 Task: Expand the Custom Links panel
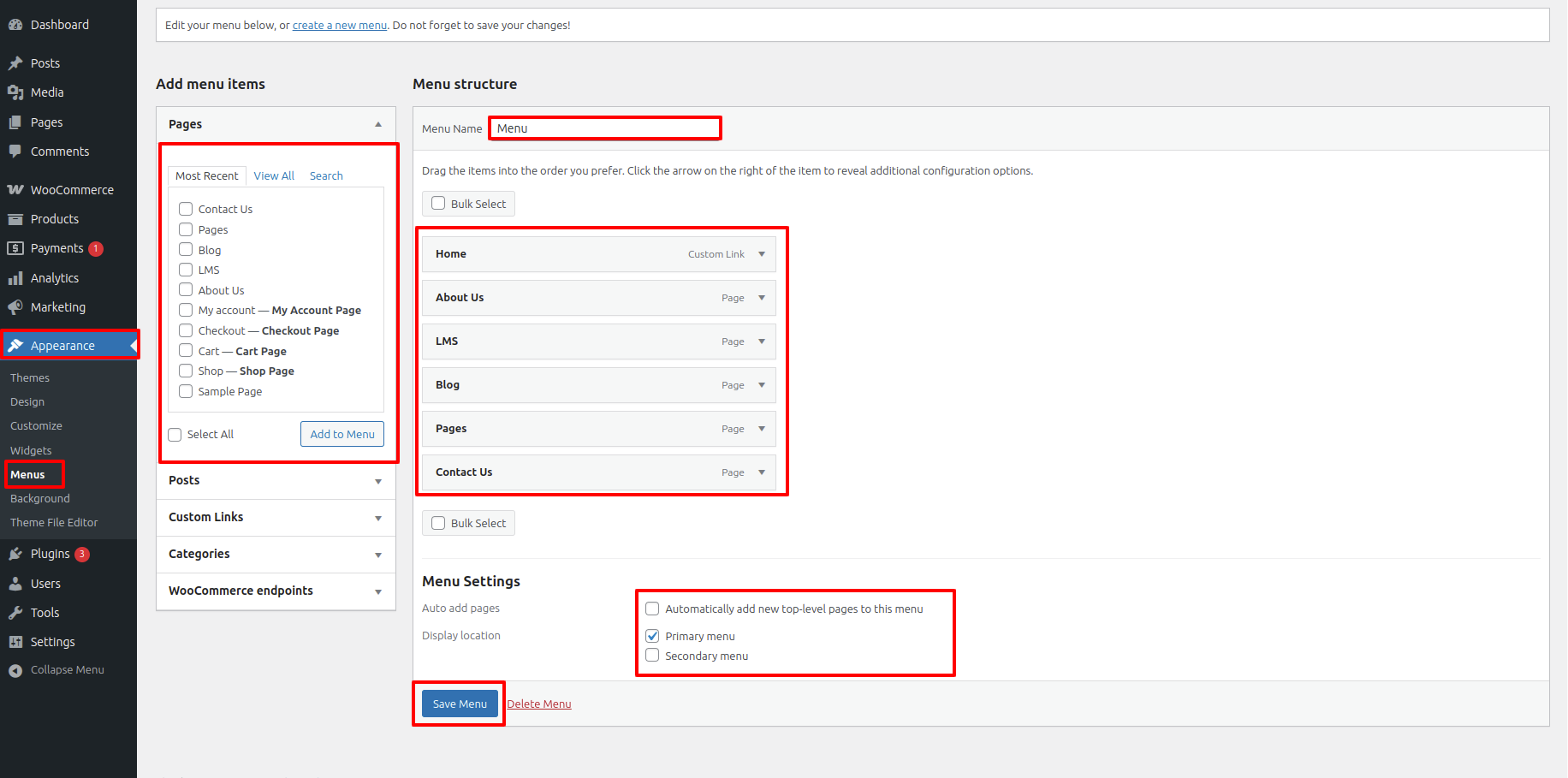point(377,518)
